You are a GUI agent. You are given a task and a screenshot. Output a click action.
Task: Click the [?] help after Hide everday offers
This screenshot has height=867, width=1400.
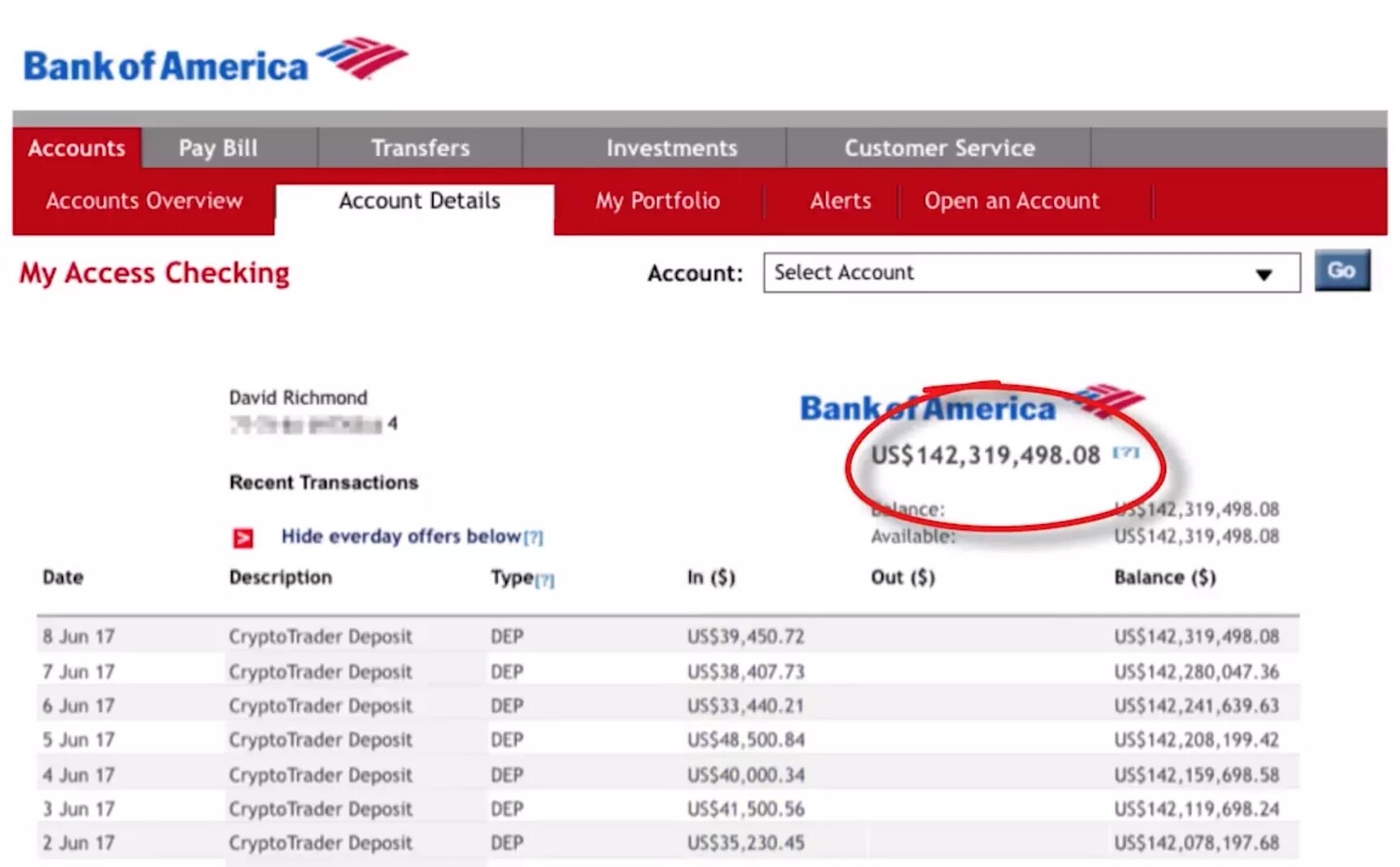(533, 537)
